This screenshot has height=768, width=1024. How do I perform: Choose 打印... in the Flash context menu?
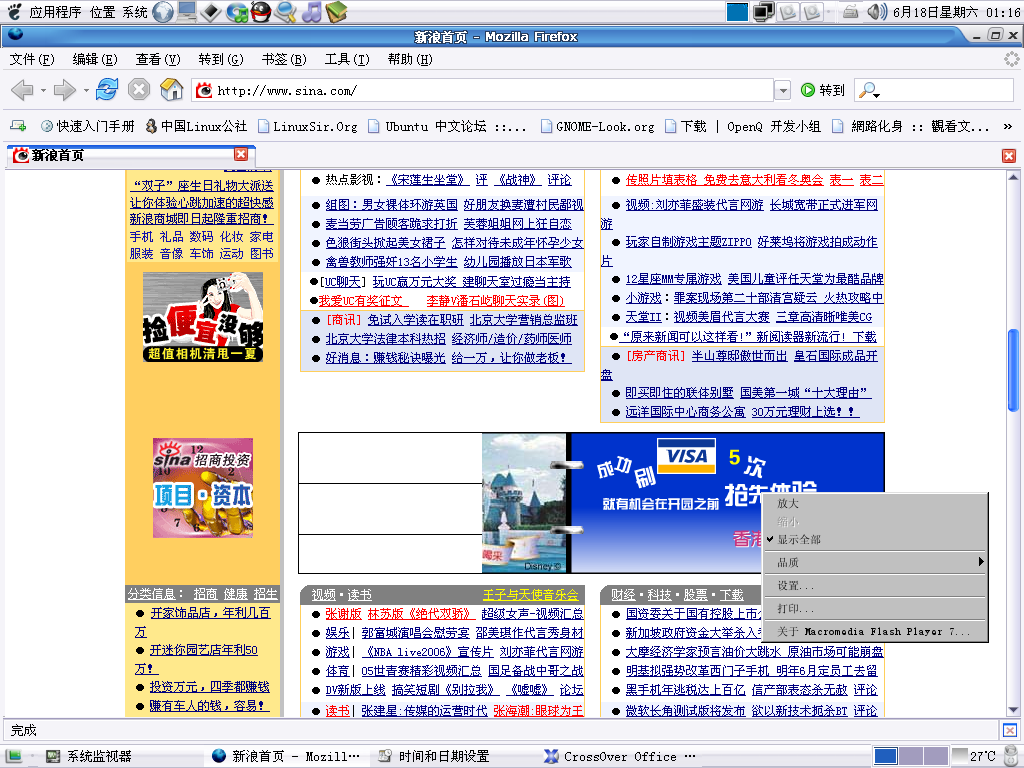(x=875, y=608)
